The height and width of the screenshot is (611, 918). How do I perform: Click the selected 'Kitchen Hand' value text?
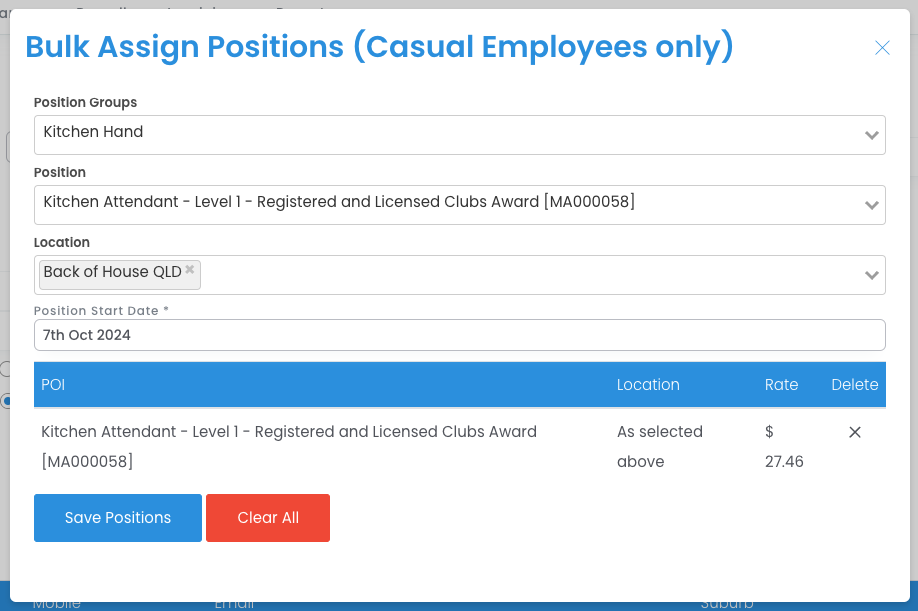[94, 132]
